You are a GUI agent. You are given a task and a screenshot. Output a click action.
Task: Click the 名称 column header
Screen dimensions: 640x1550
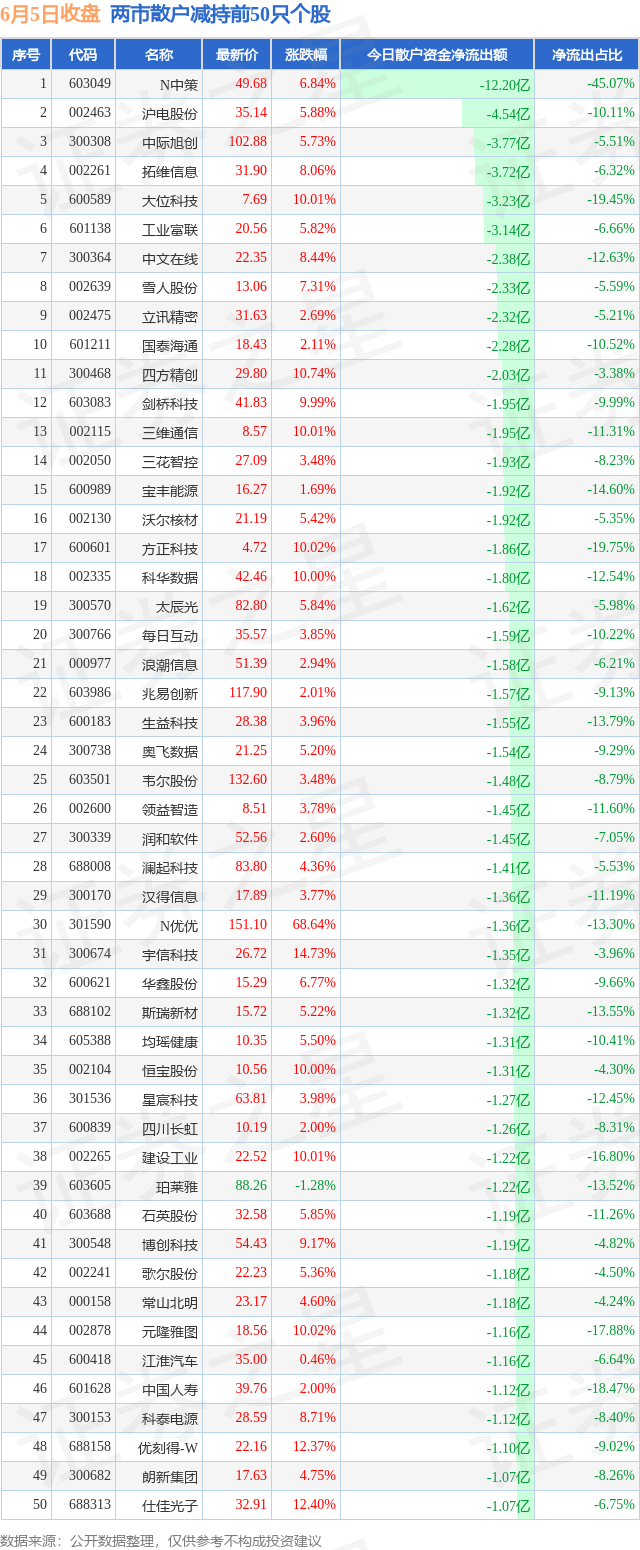[x=159, y=55]
